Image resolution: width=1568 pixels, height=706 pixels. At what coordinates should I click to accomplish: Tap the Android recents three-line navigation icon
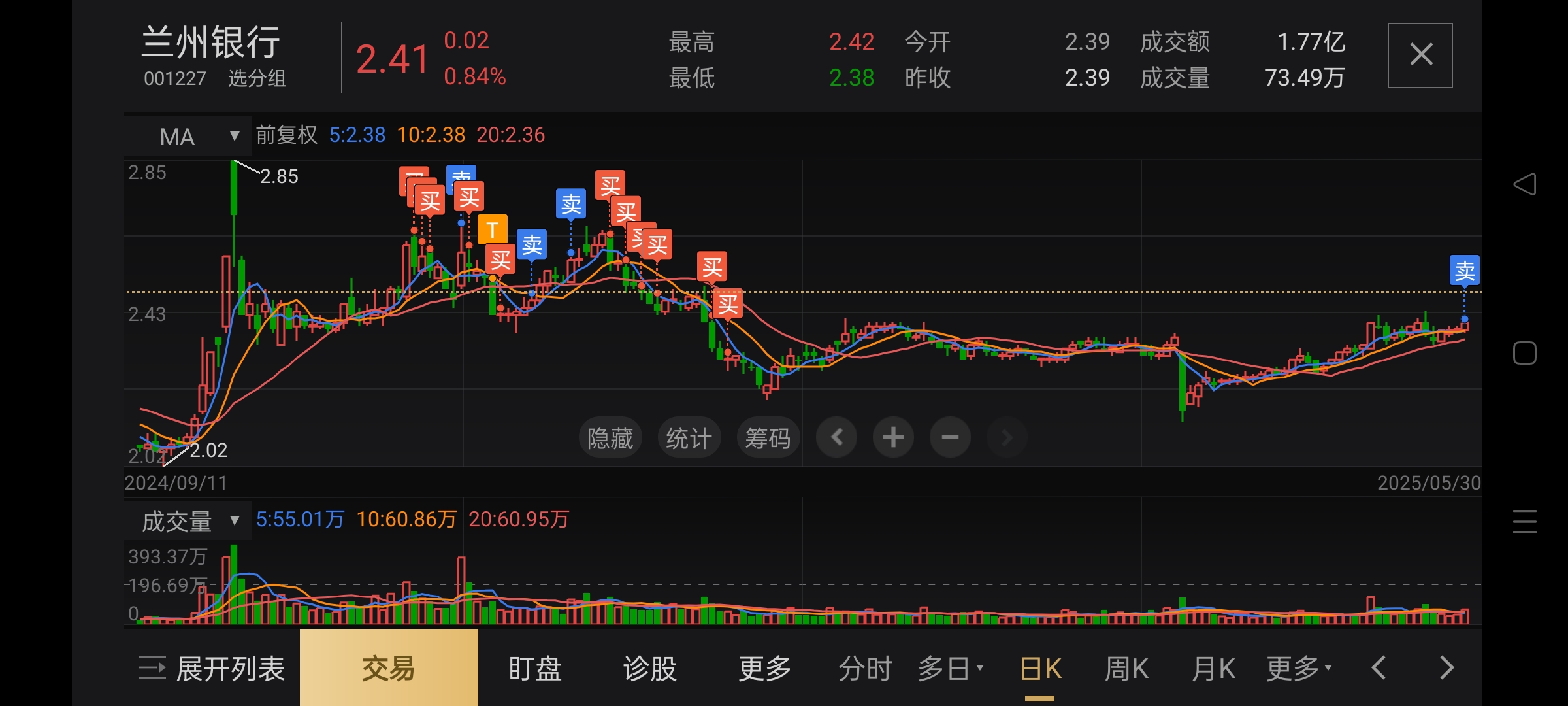1525,522
